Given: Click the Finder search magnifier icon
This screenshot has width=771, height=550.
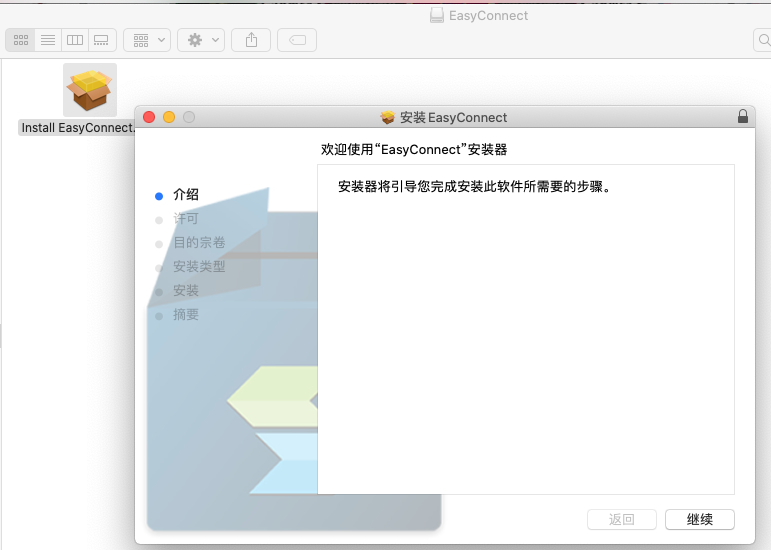Looking at the screenshot, I should 763,40.
